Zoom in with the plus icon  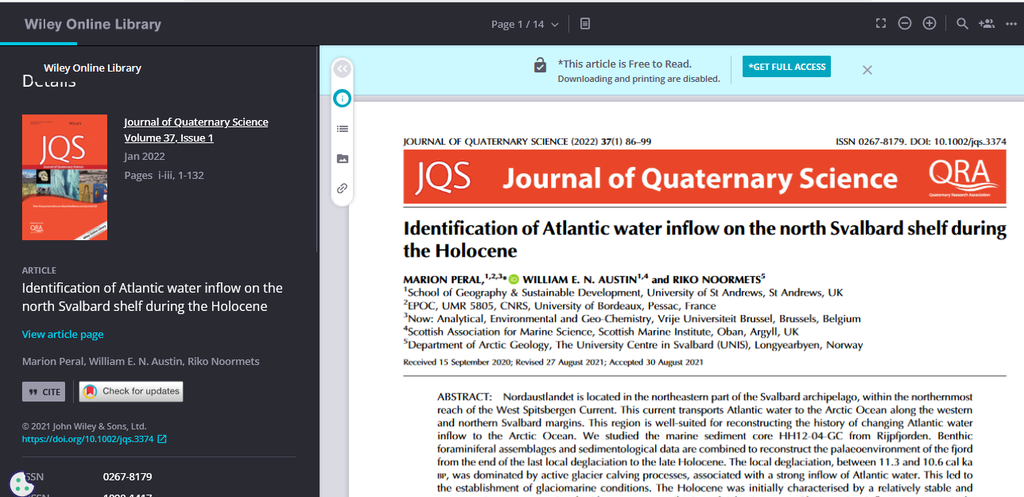[929, 24]
